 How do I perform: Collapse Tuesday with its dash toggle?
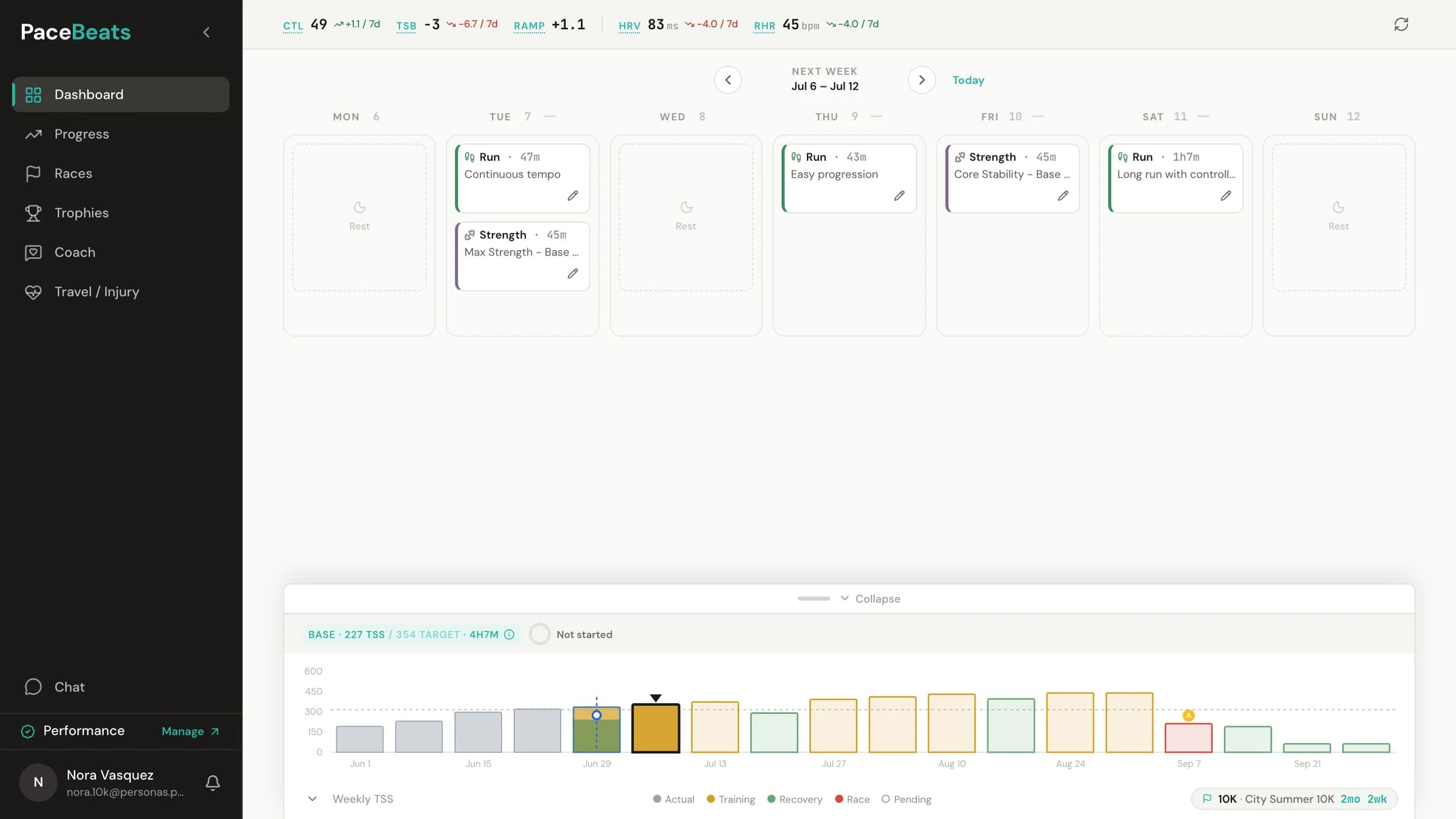pos(550,116)
